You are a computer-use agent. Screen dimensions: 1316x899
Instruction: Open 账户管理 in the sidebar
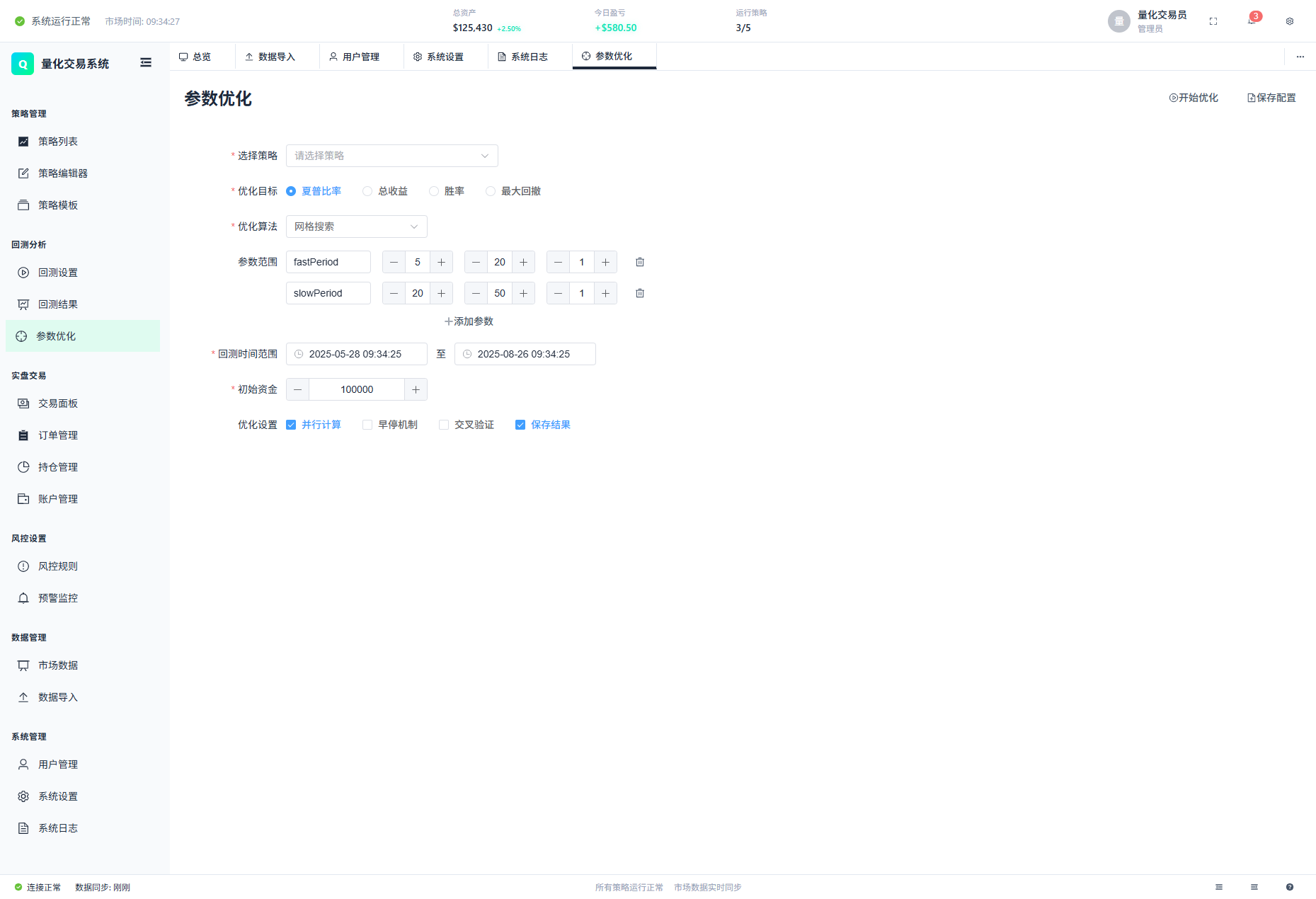(83, 499)
